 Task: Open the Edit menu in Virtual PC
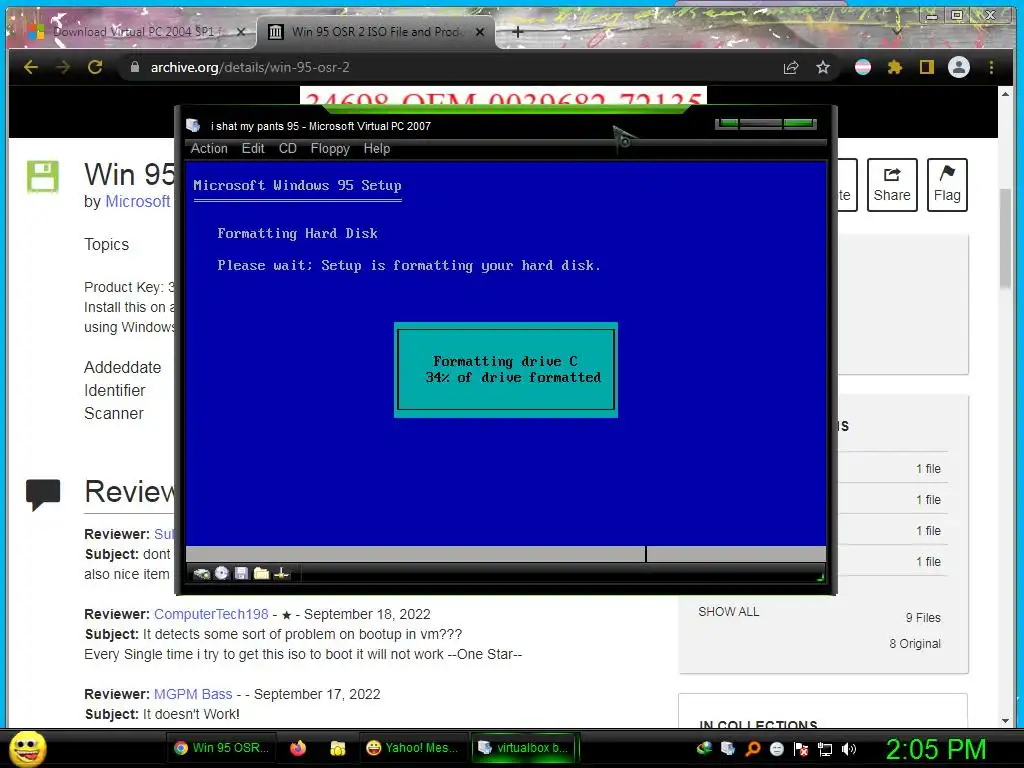coord(253,148)
